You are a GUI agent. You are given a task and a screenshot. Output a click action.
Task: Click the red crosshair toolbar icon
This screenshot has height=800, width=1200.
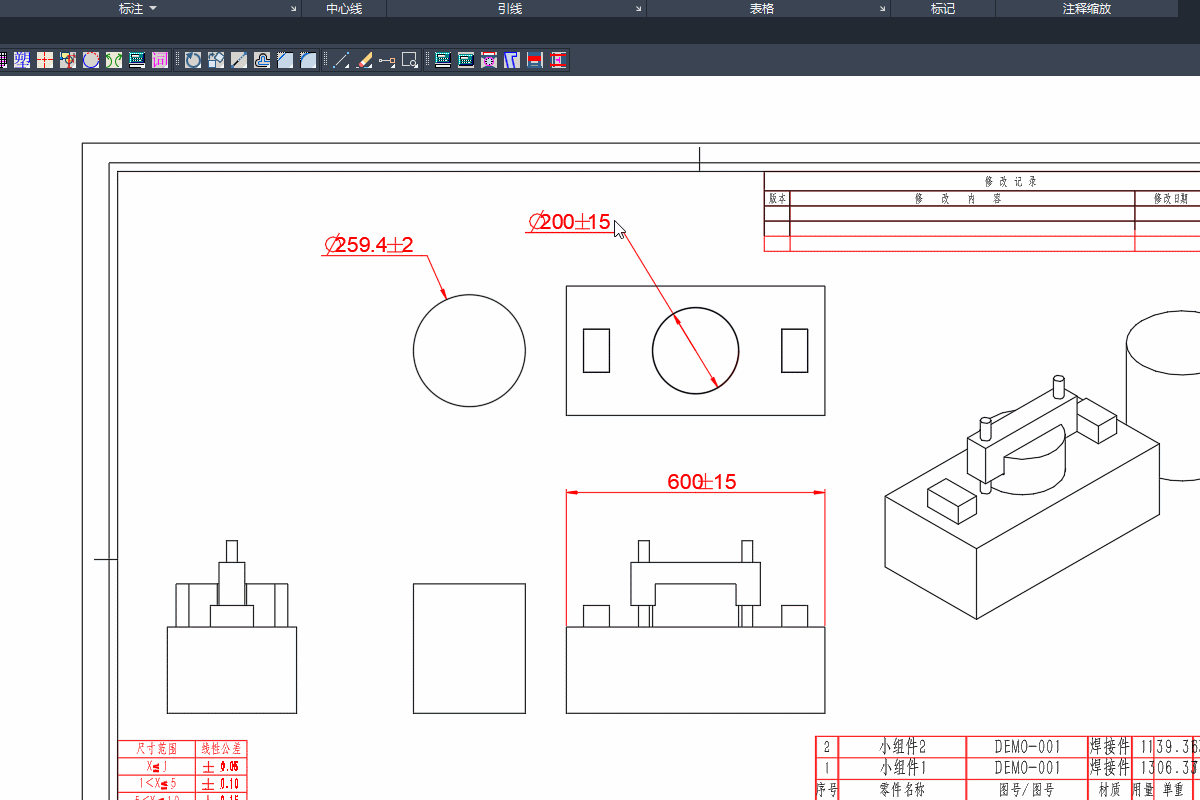(x=45, y=60)
